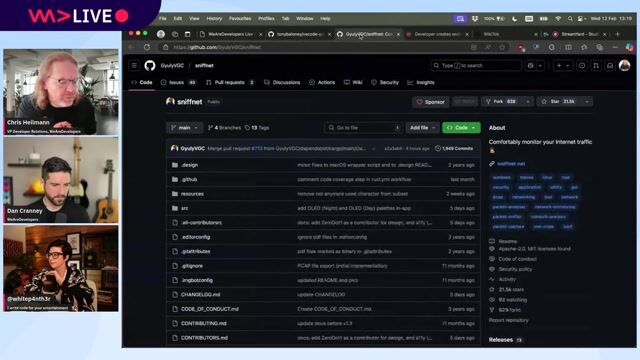Click the Readme link in About section

[x=507, y=241]
